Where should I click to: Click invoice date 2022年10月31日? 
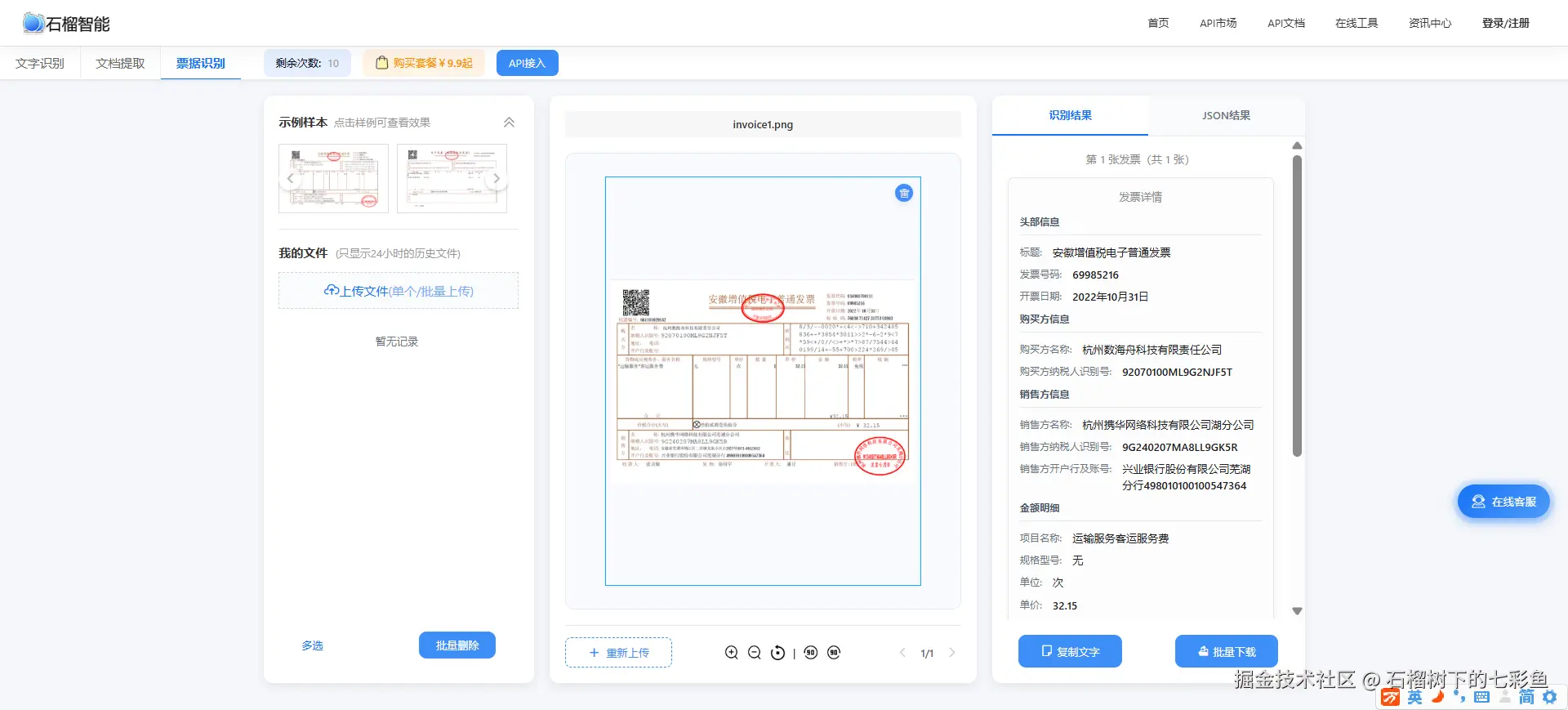pos(1110,297)
